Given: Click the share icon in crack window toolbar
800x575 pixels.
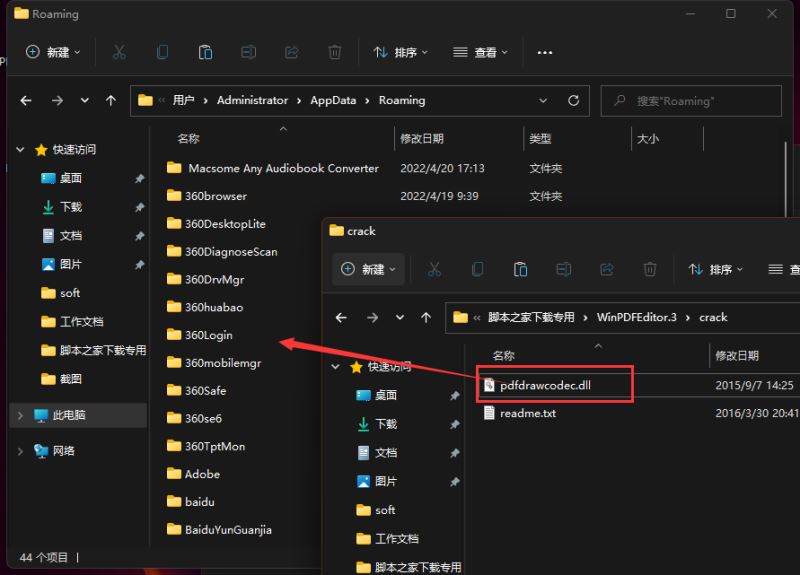Looking at the screenshot, I should [607, 269].
